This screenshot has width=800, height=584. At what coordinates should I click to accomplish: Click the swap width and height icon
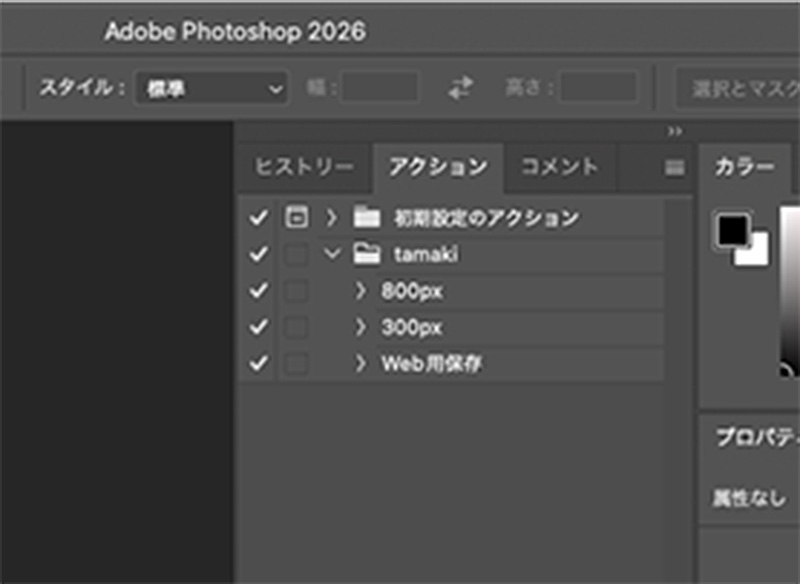click(x=460, y=88)
